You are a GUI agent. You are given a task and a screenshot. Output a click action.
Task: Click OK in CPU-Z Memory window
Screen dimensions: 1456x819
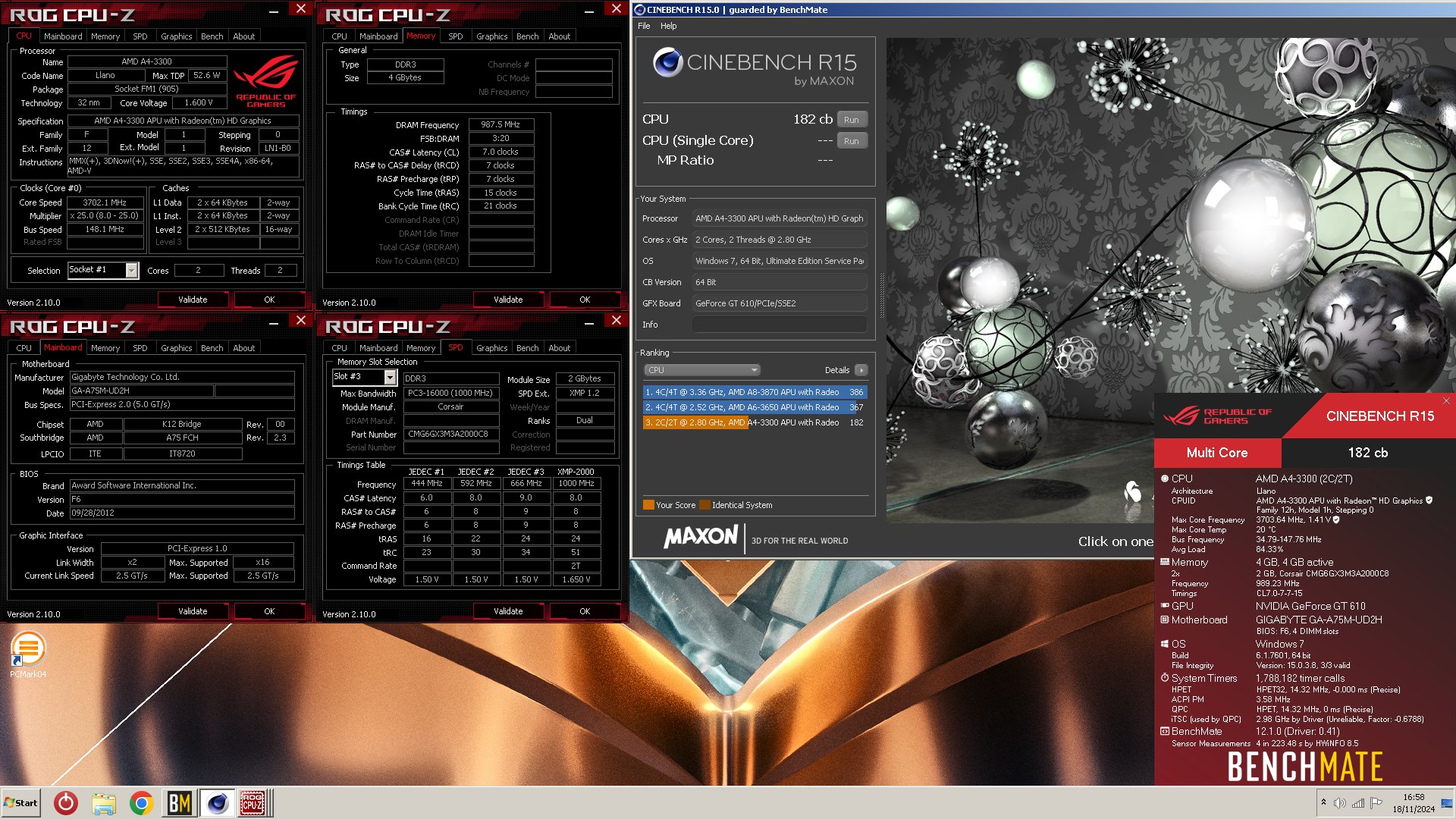coord(585,300)
